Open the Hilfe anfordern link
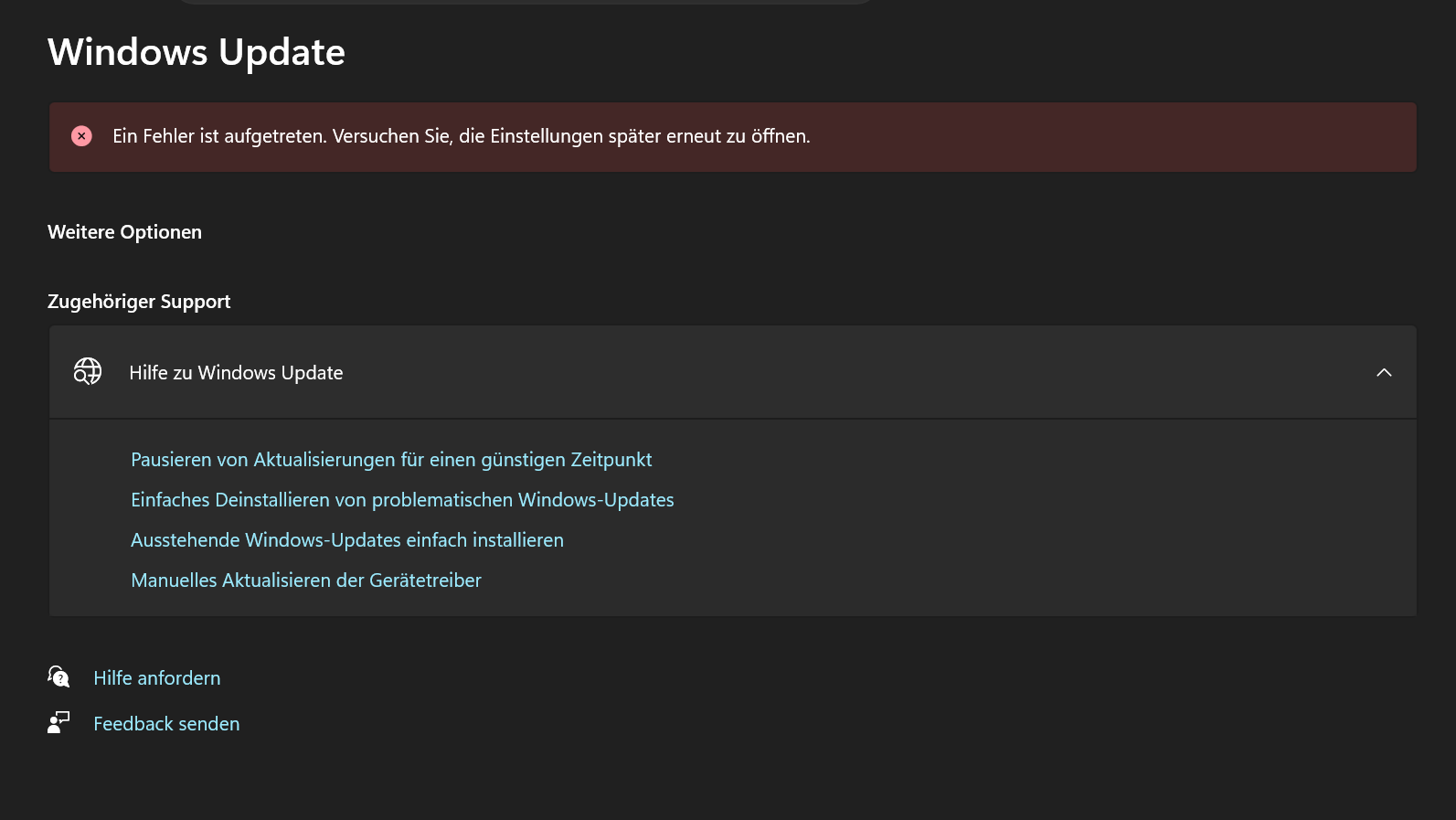 (157, 678)
